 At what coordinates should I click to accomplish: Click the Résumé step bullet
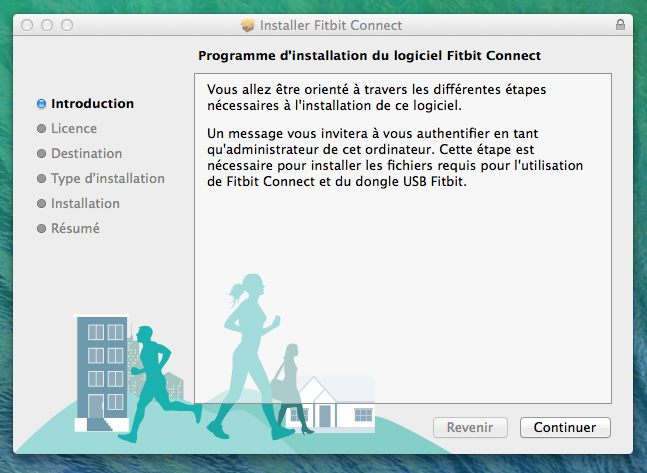pyautogui.click(x=41, y=228)
